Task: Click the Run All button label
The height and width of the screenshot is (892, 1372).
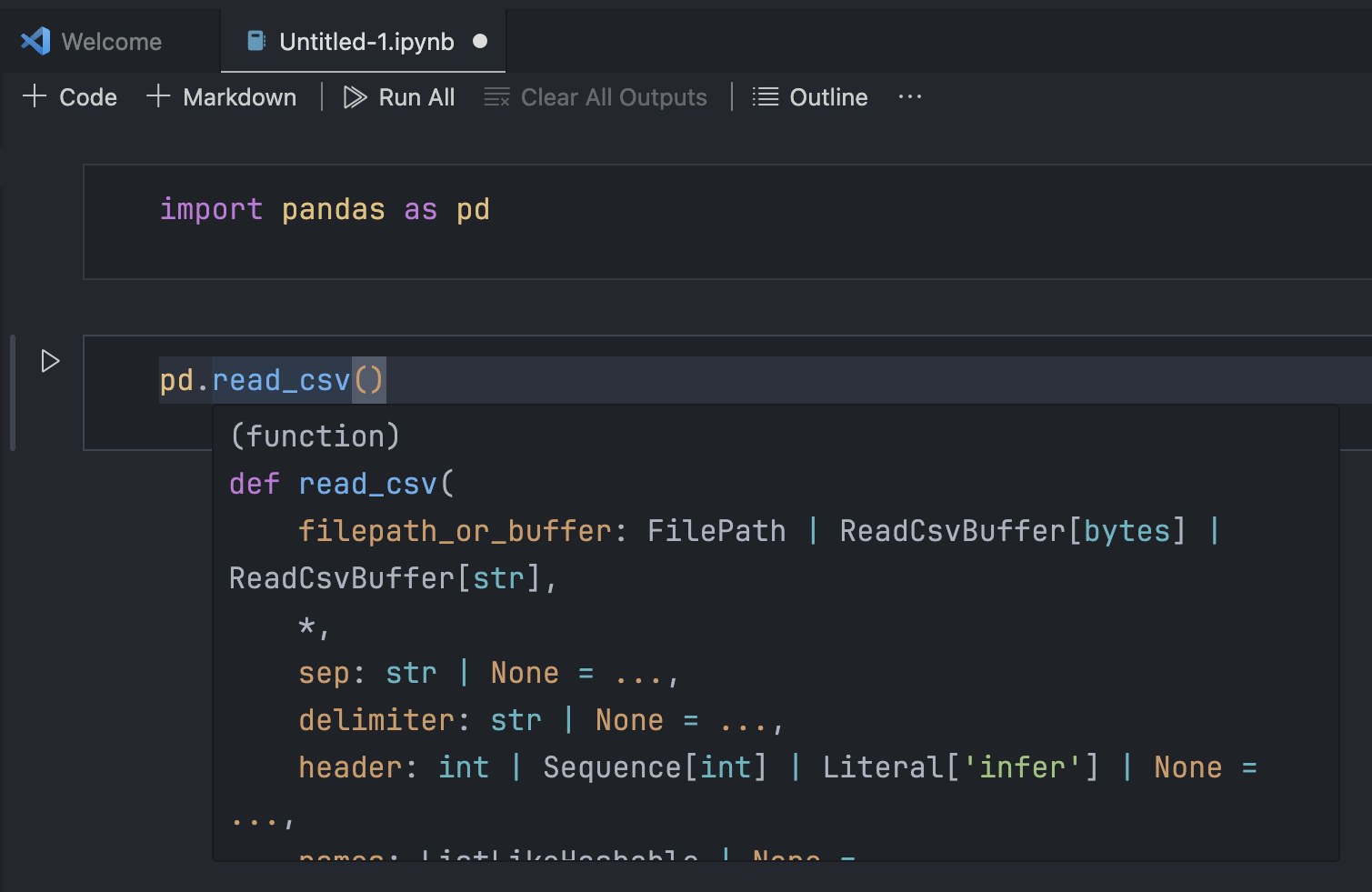Action: tap(416, 96)
